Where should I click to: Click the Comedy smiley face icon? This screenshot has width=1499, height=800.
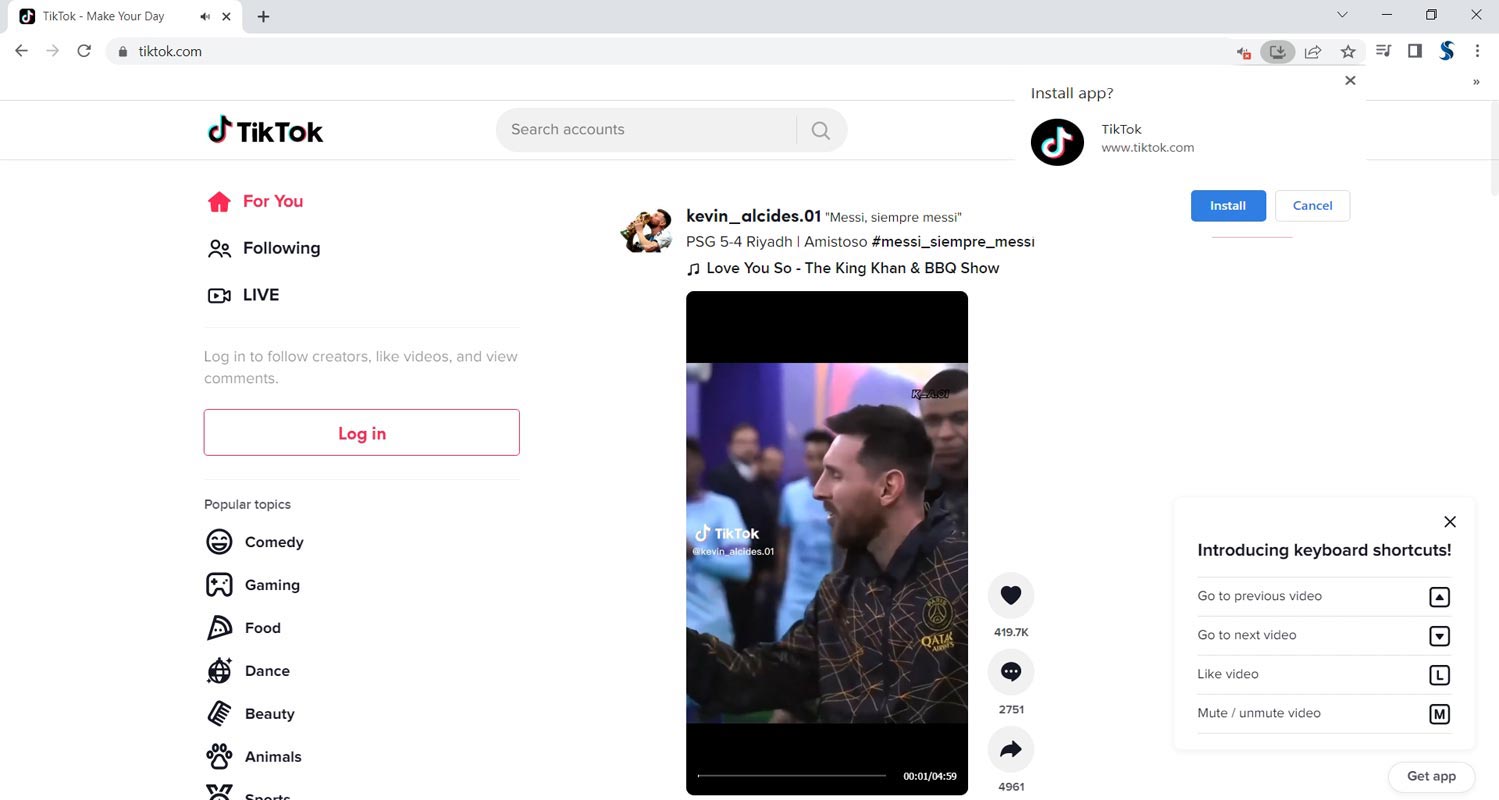[x=219, y=542]
